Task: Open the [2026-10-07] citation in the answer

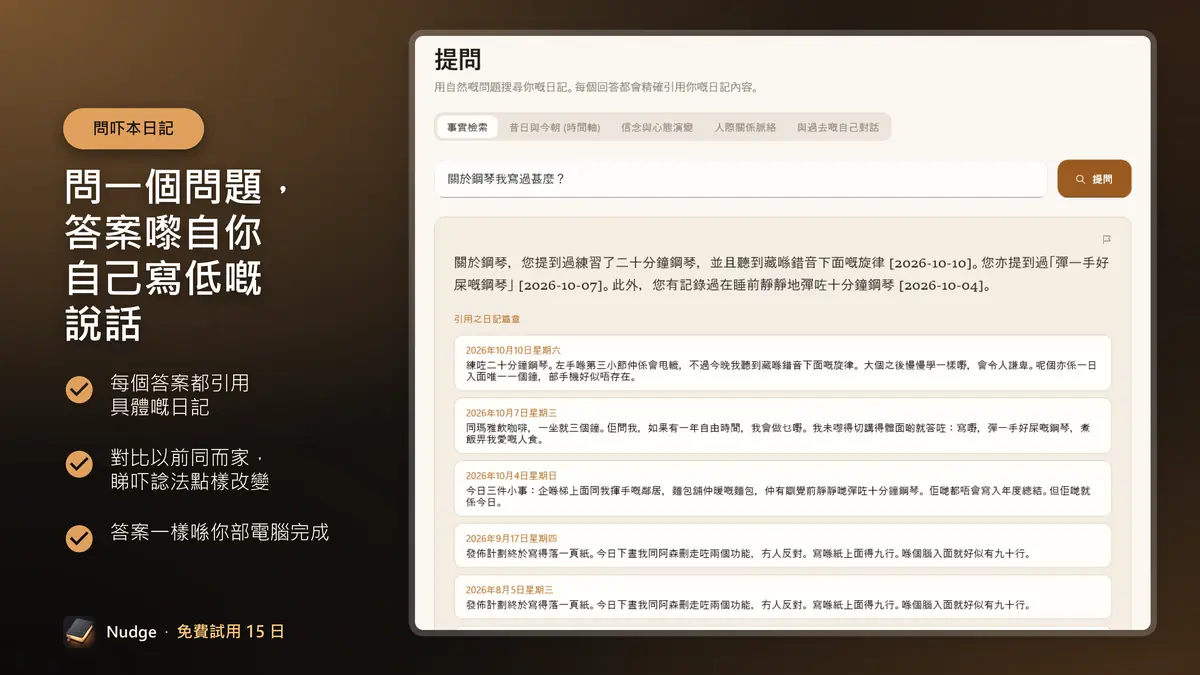Action: 563,285
